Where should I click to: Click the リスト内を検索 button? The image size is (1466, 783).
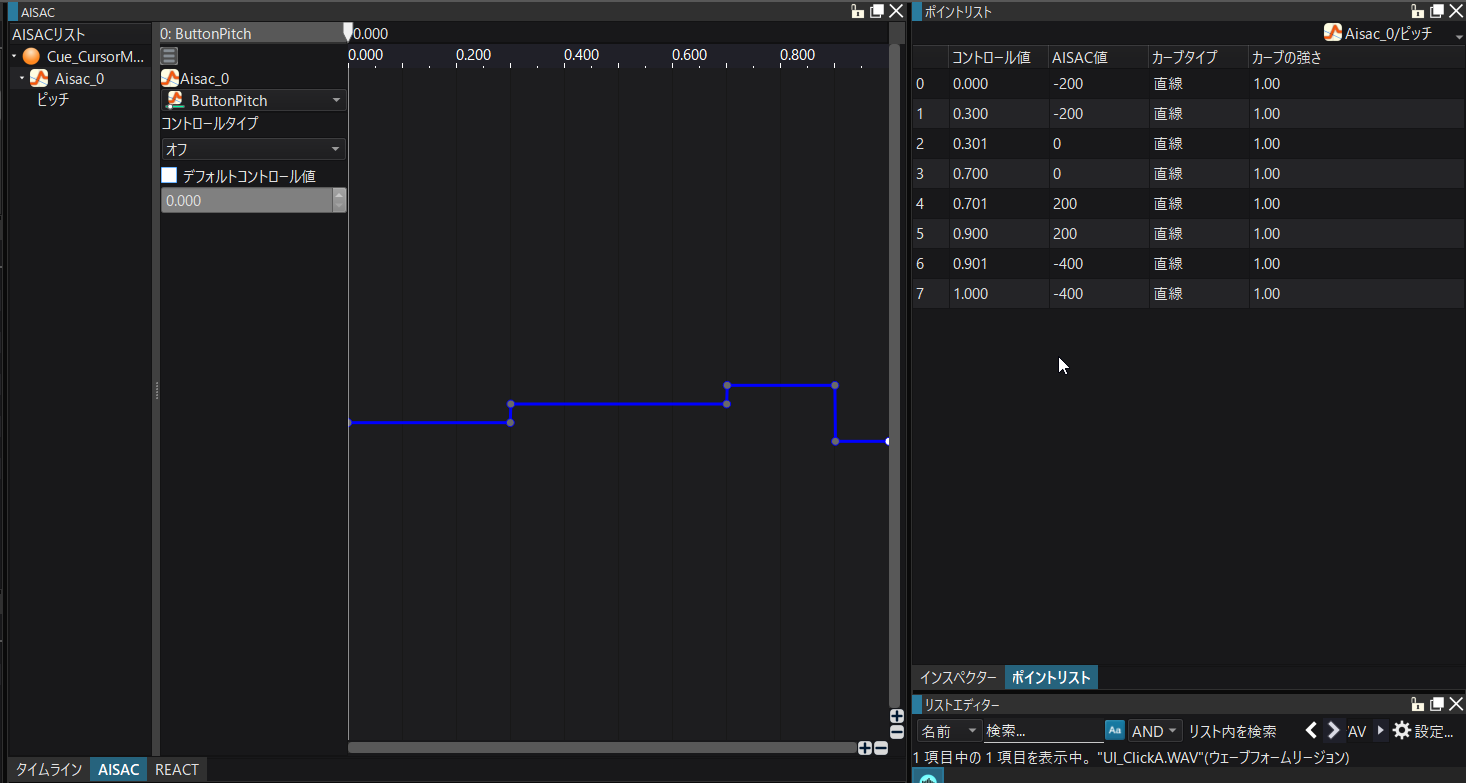(1232, 731)
